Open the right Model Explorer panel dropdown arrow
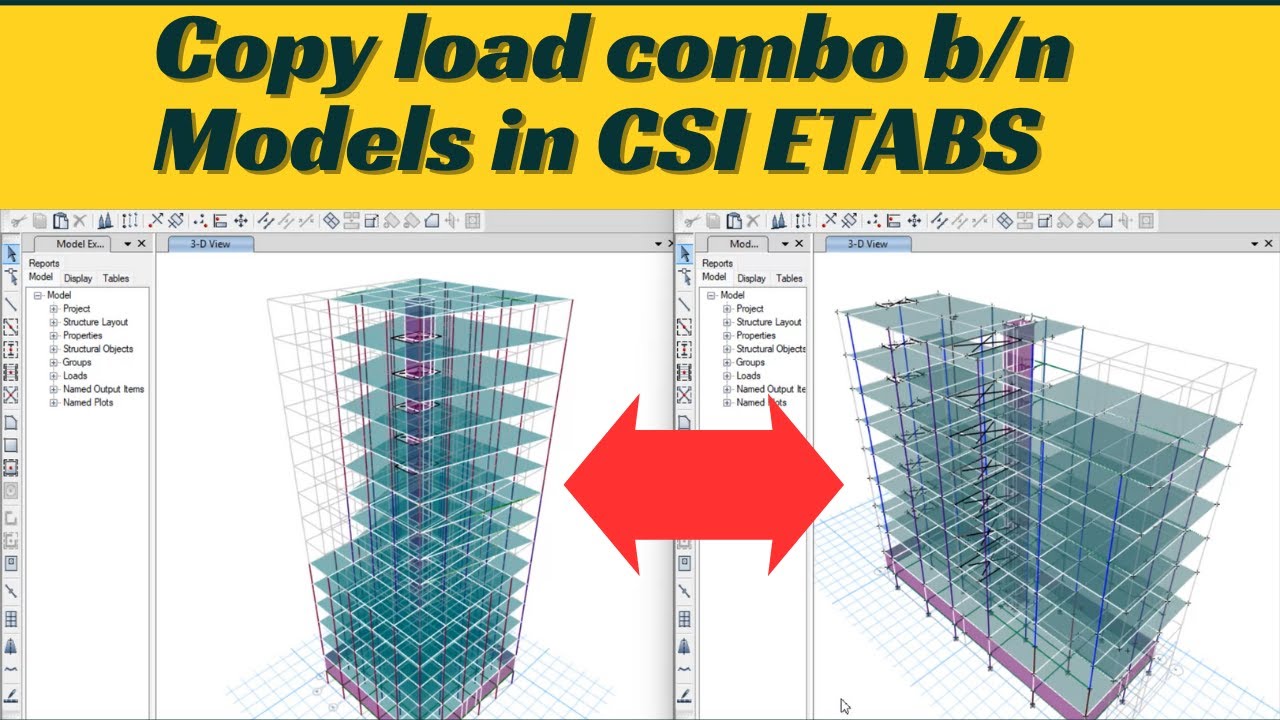Screen dimensions: 1280x720 pos(785,243)
